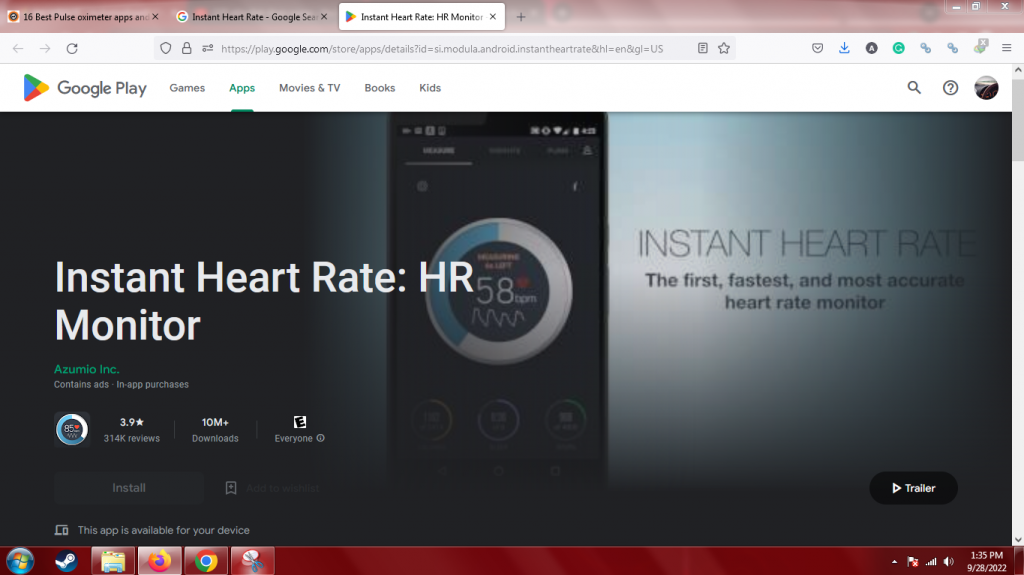Go to Movies & TV

310,88
